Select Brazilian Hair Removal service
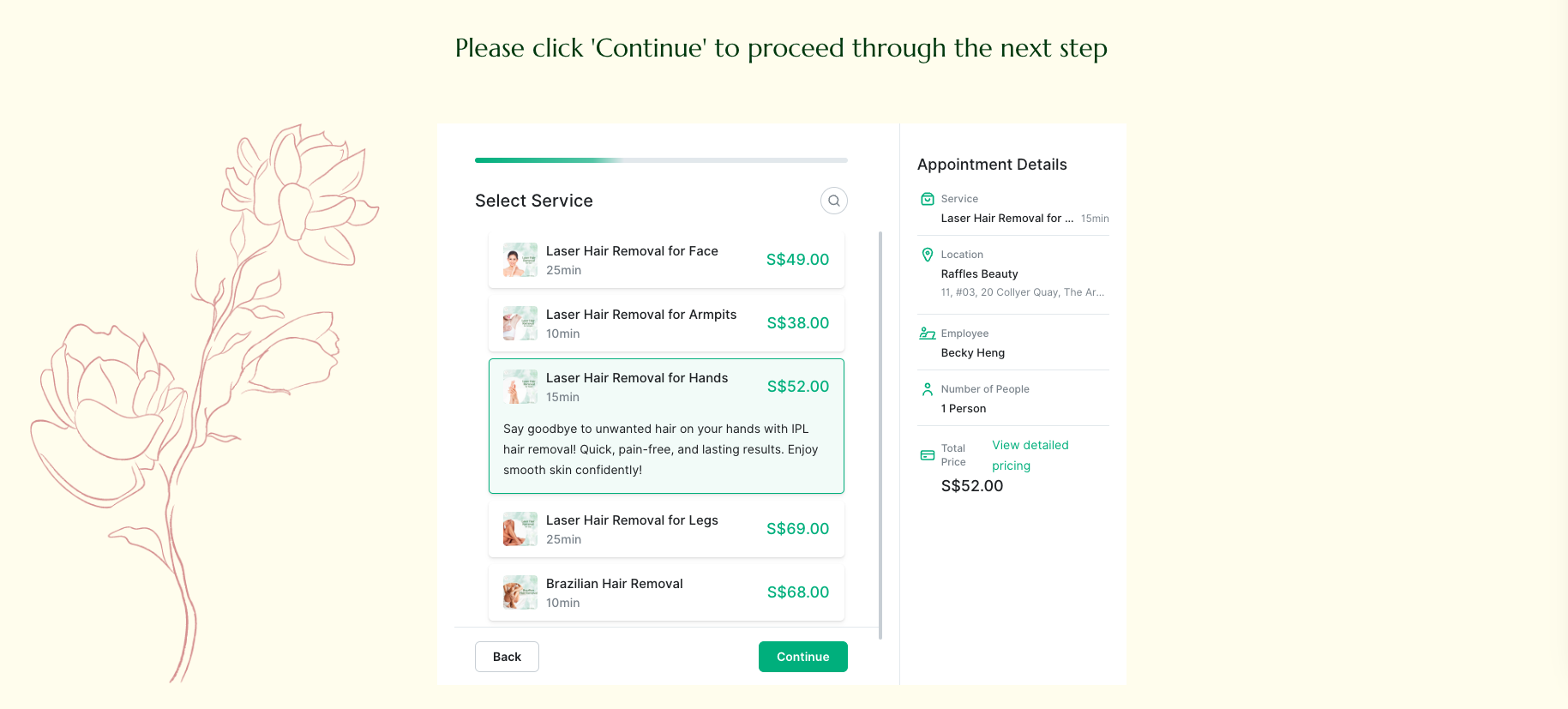 [x=666, y=592]
